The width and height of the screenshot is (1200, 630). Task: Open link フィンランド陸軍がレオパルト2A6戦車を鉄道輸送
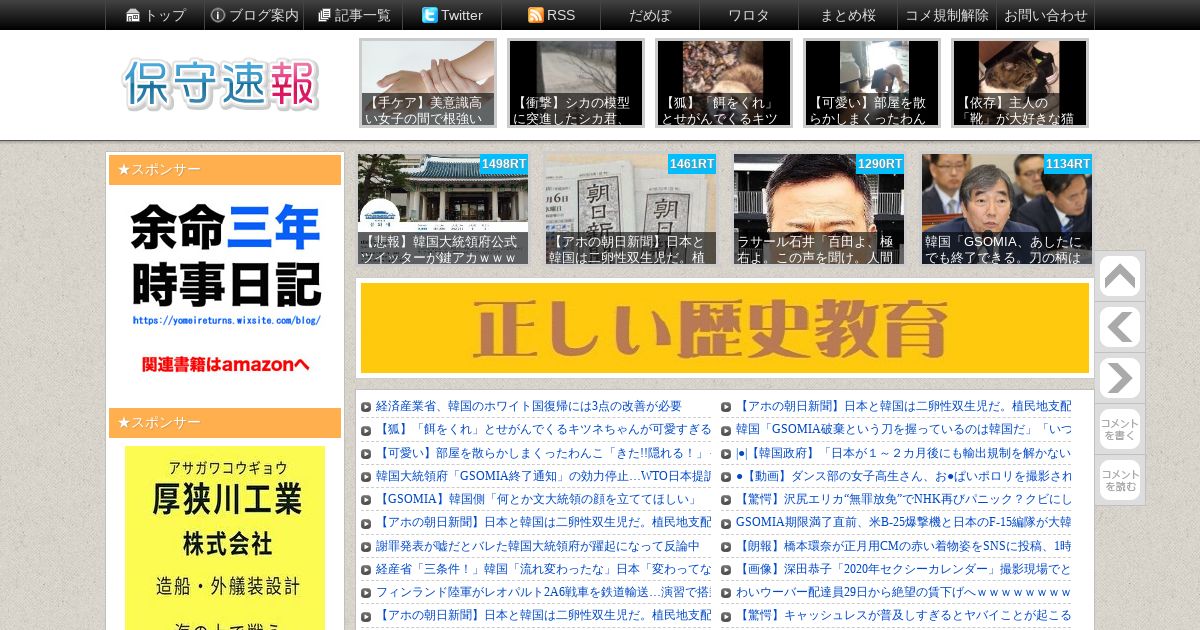543,592
